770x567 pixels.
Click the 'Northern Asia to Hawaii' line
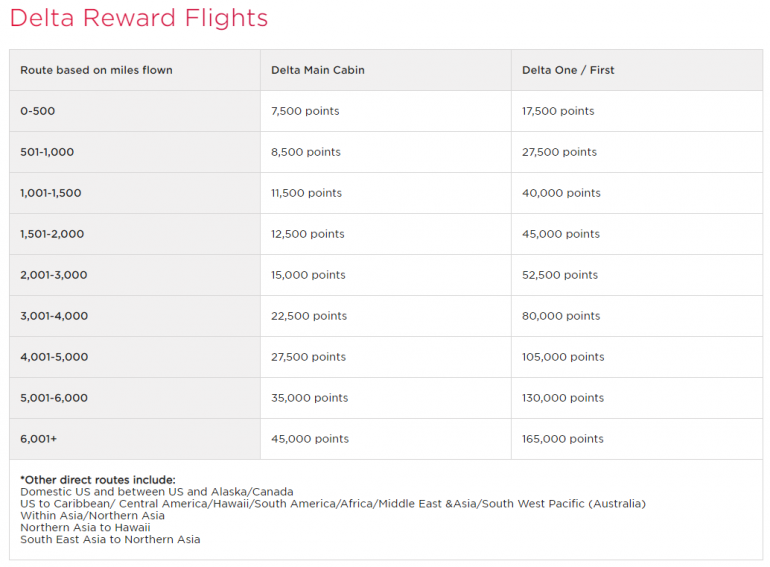point(85,527)
